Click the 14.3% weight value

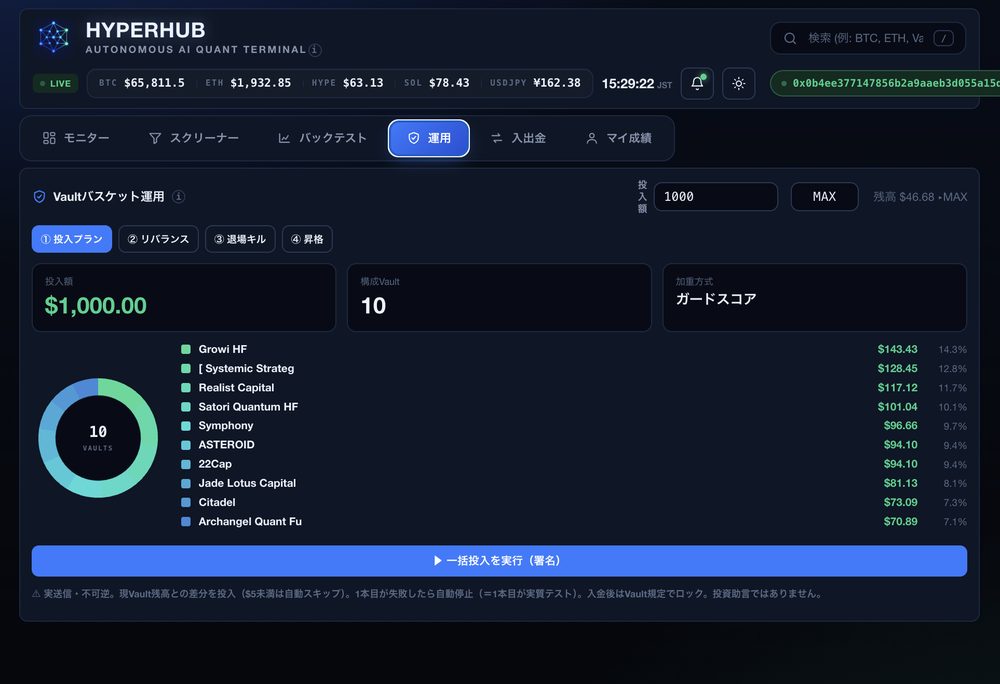click(x=952, y=350)
